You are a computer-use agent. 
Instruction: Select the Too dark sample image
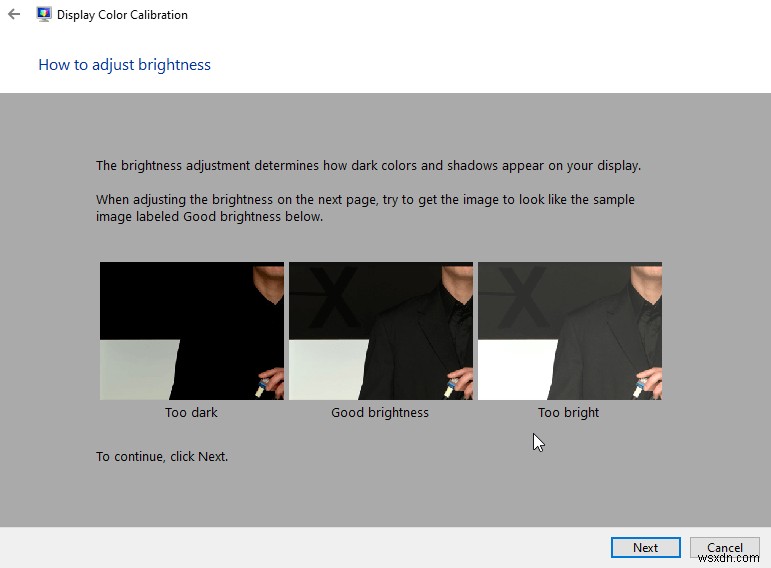coord(192,330)
